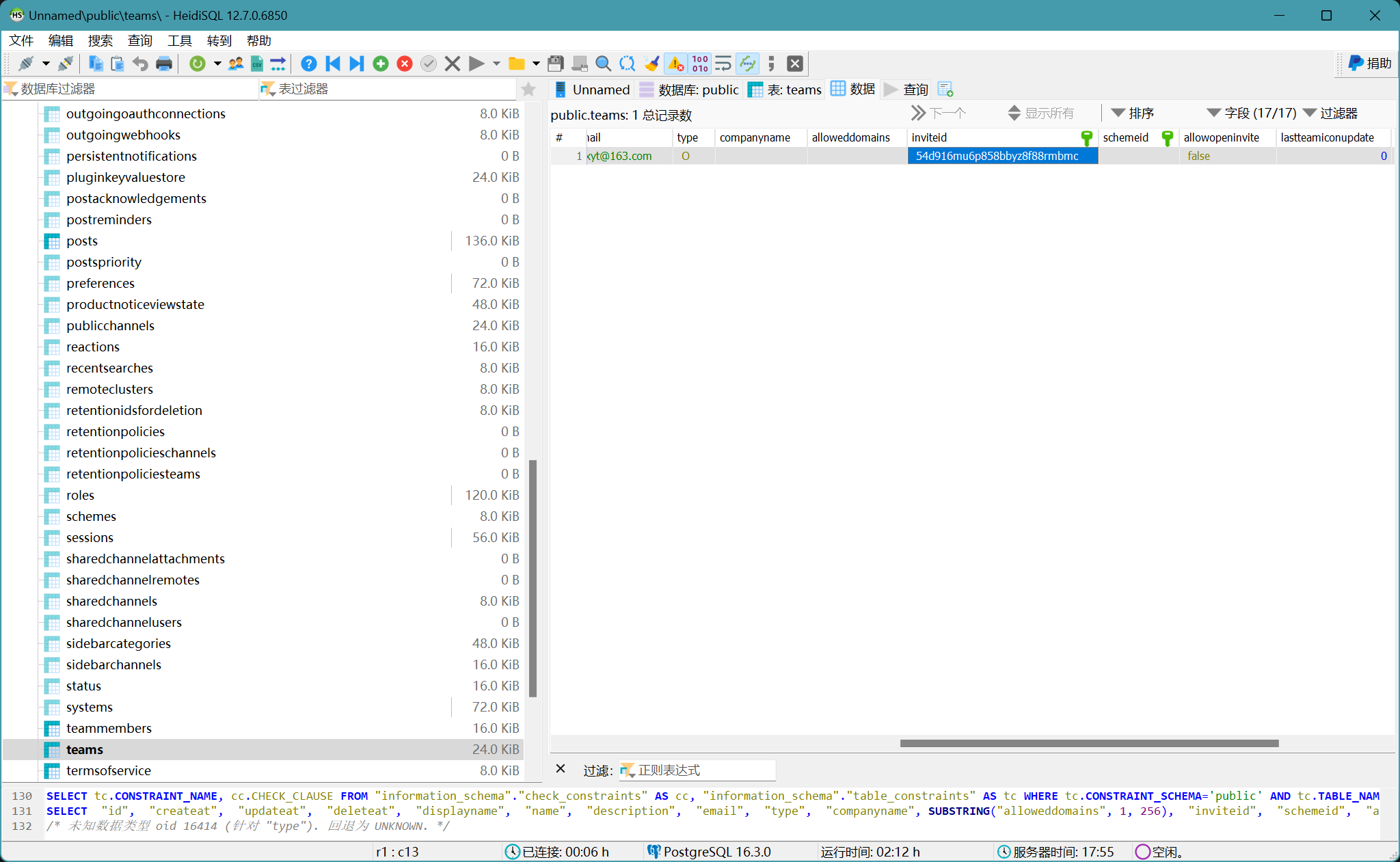Image resolution: width=1400 pixels, height=862 pixels.
Task: Open the 过滤器 filter dropdown
Action: [1330, 113]
